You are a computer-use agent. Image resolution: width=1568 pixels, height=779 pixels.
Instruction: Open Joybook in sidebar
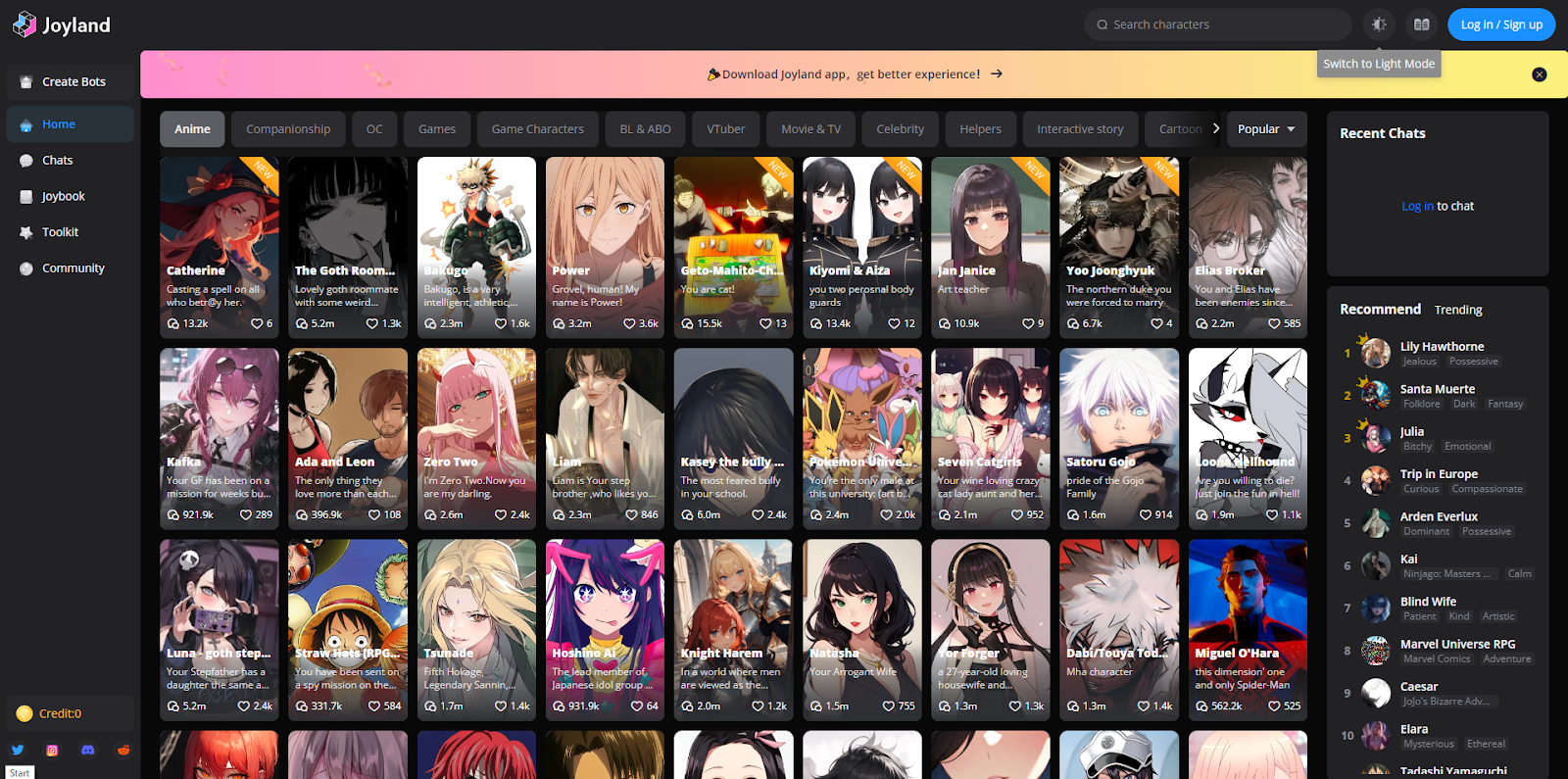70,196
